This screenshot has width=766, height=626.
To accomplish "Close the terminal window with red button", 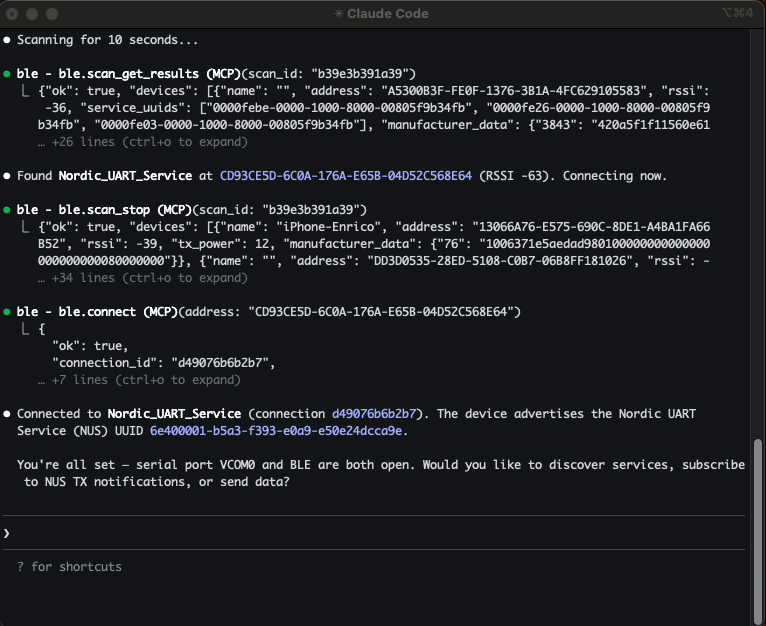I will coord(14,13).
